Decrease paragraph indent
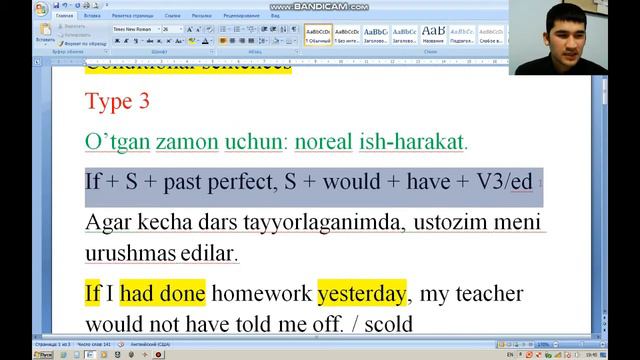The width and height of the screenshot is (640, 360). point(264,29)
